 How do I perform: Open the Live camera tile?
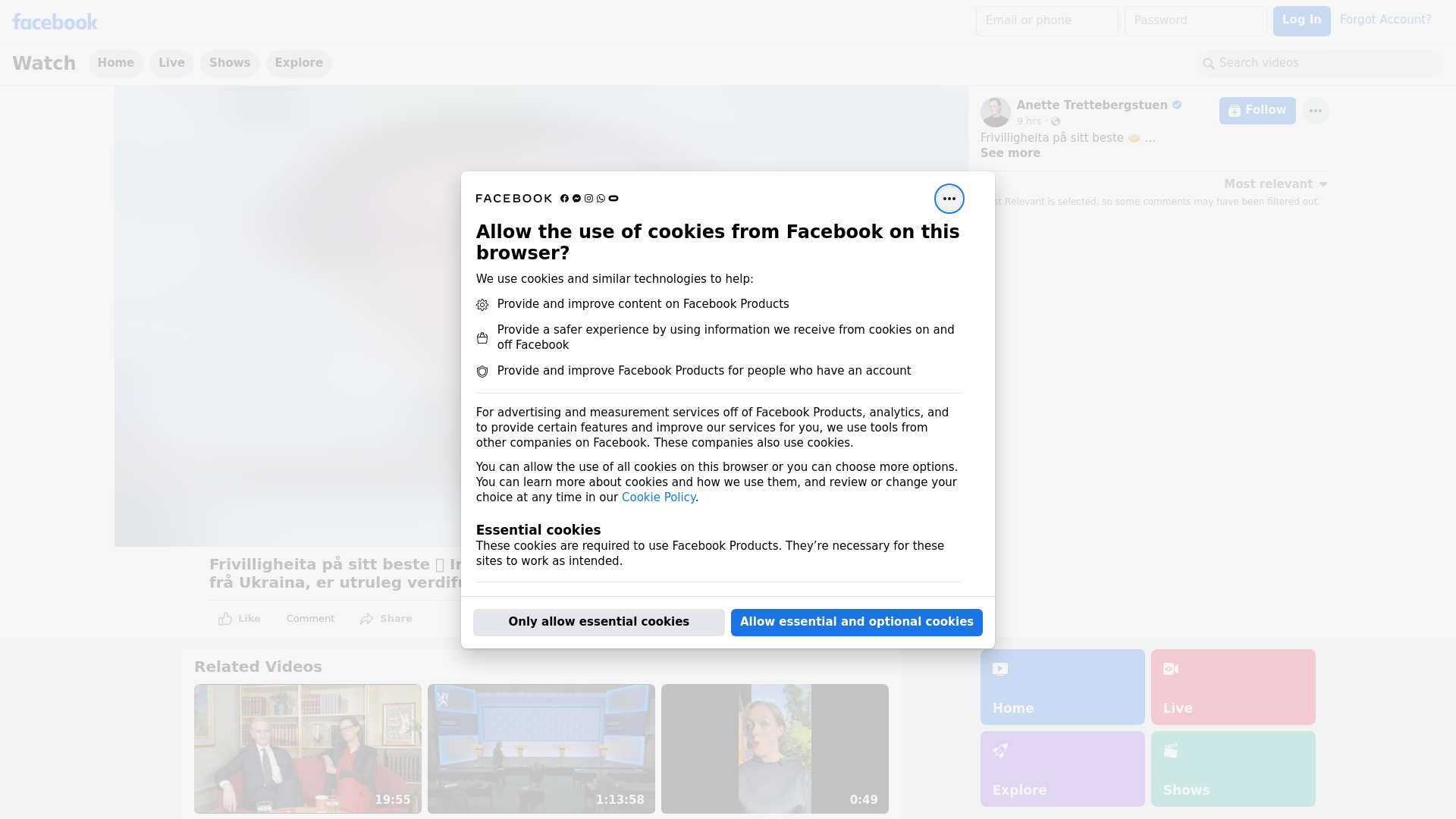click(x=1232, y=686)
